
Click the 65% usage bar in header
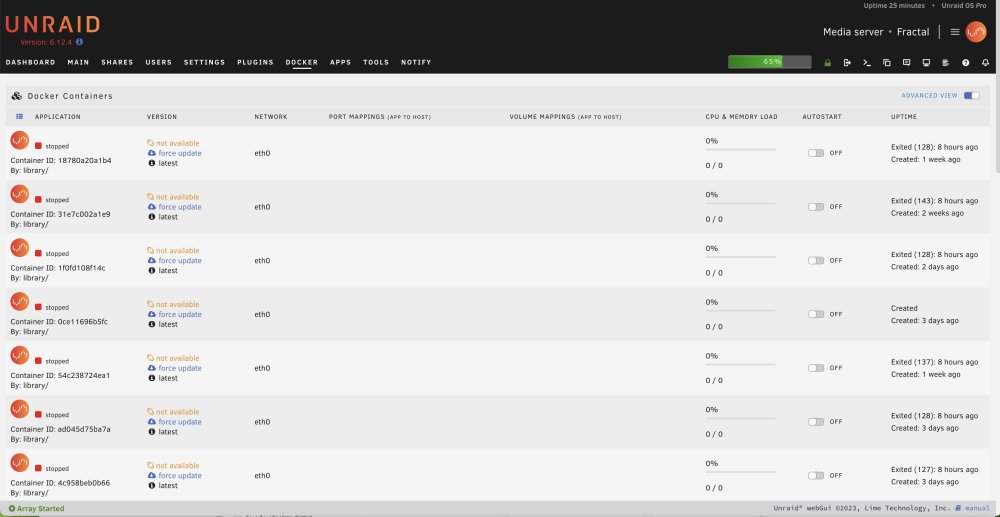coord(770,62)
